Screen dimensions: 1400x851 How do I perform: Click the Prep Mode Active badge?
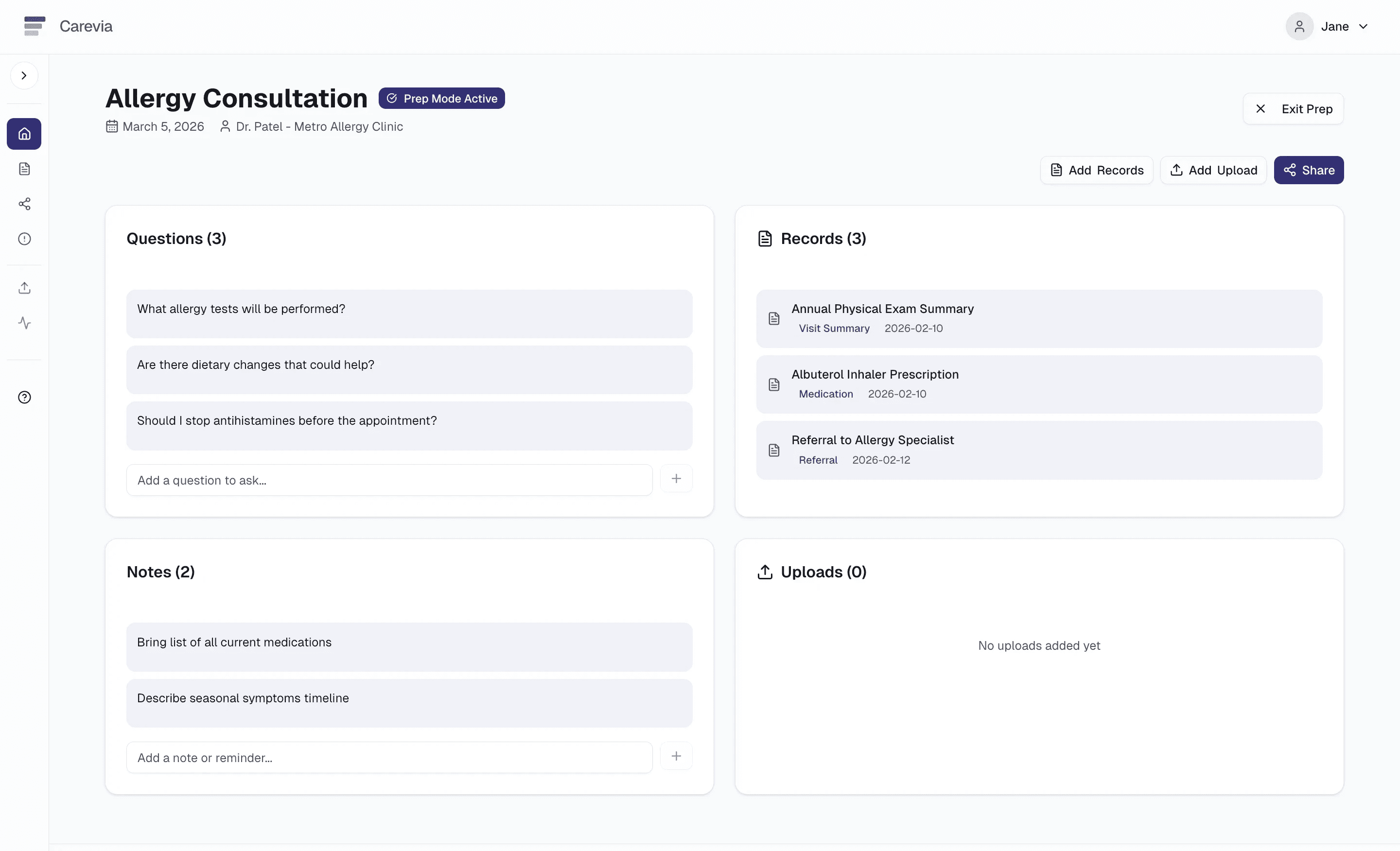(x=441, y=98)
